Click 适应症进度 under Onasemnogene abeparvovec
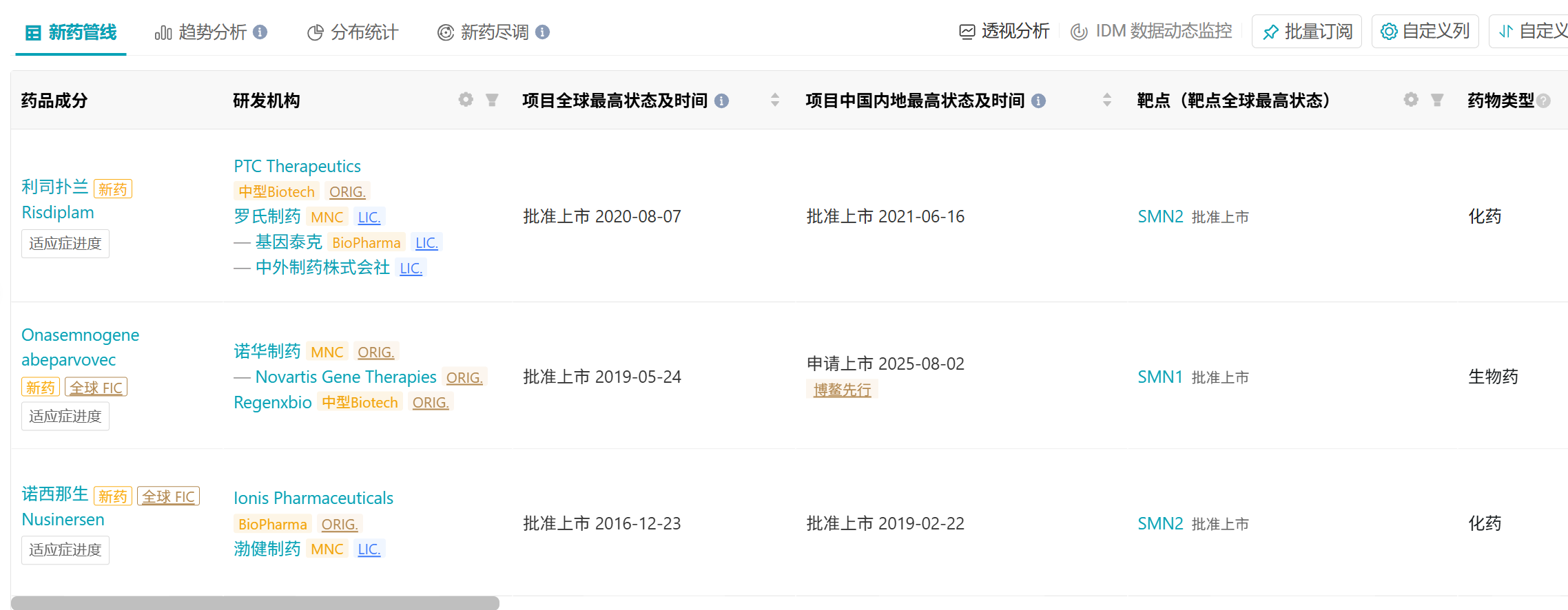Screen dimensions: 1568x610 [65, 417]
